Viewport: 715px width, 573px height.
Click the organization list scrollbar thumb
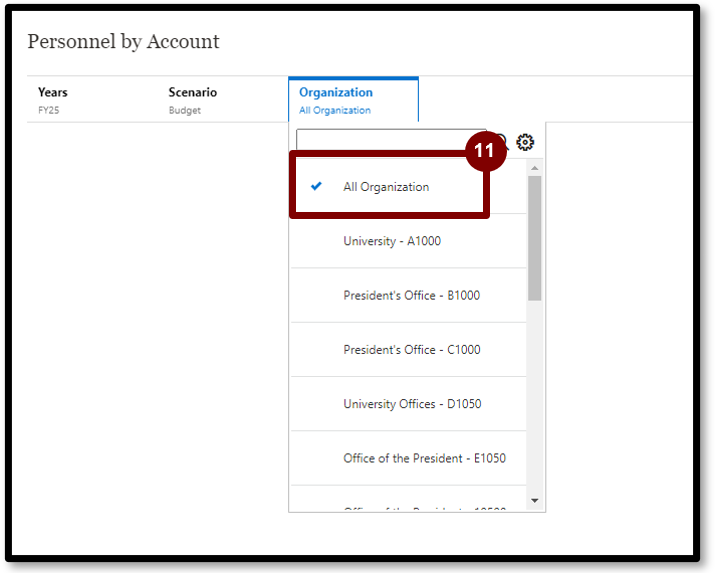(x=535, y=238)
